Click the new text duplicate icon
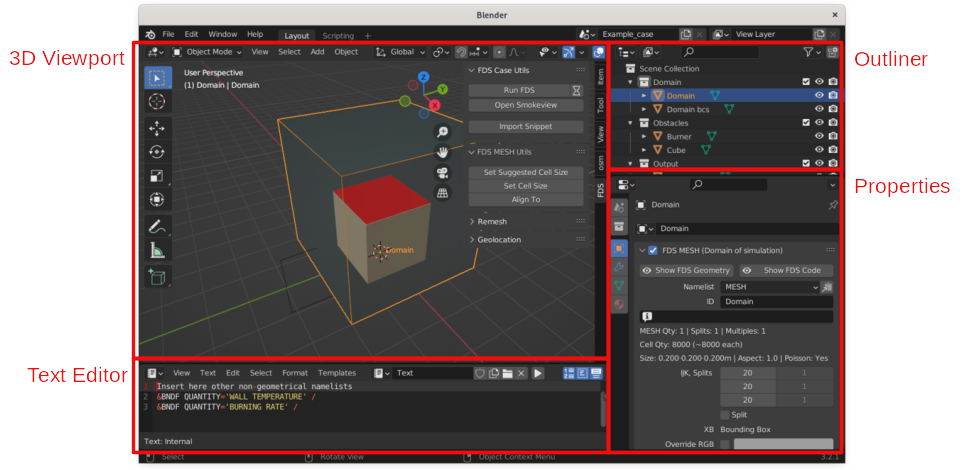 click(494, 373)
